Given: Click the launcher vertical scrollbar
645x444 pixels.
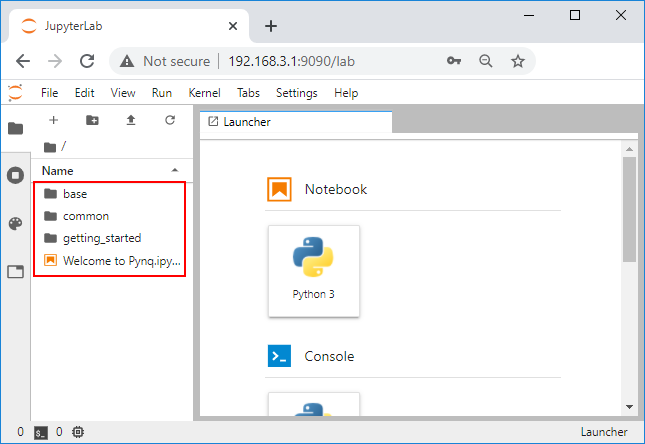Looking at the screenshot, I should pyautogui.click(x=629, y=210).
